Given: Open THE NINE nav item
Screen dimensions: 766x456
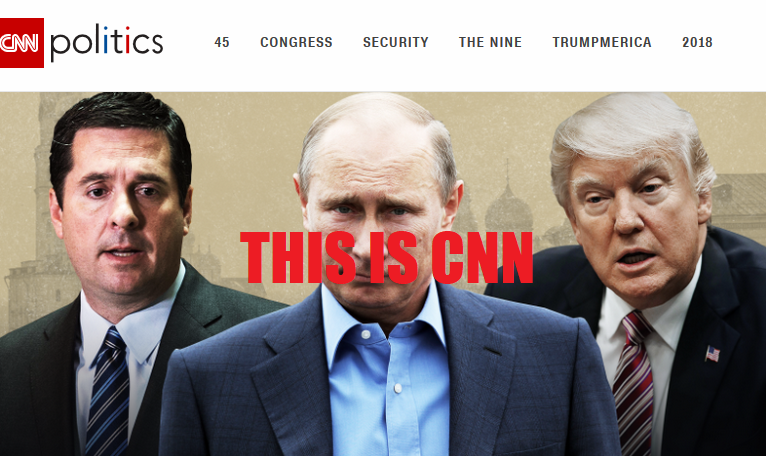Looking at the screenshot, I should [x=490, y=43].
